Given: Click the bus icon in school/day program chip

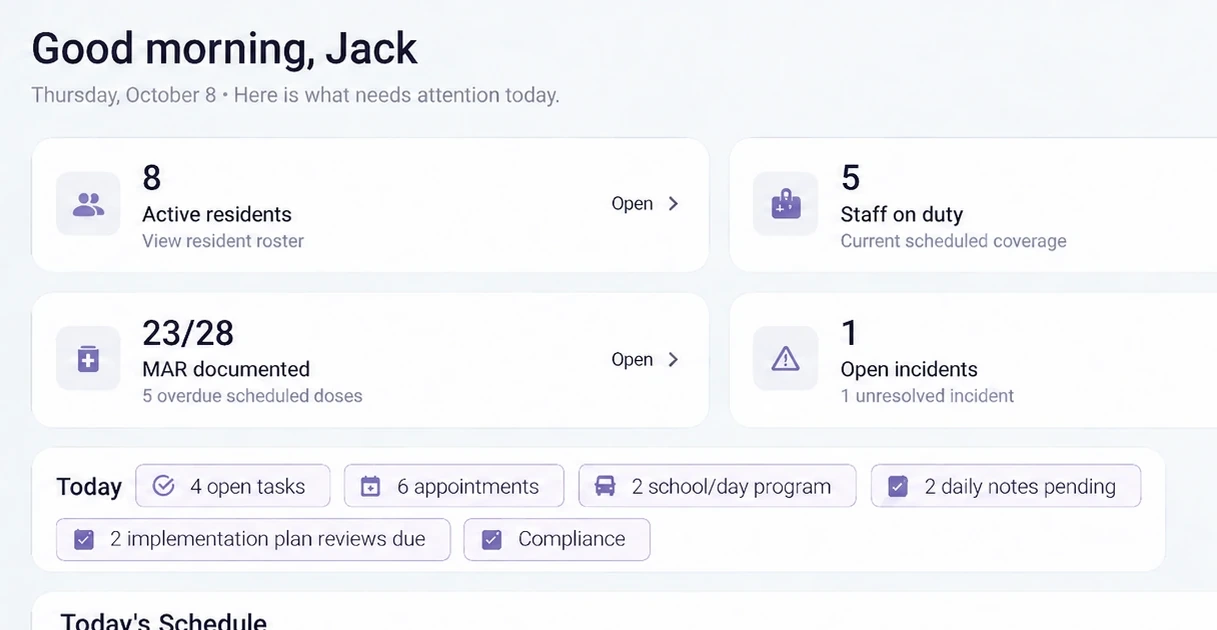Looking at the screenshot, I should click(x=605, y=487).
